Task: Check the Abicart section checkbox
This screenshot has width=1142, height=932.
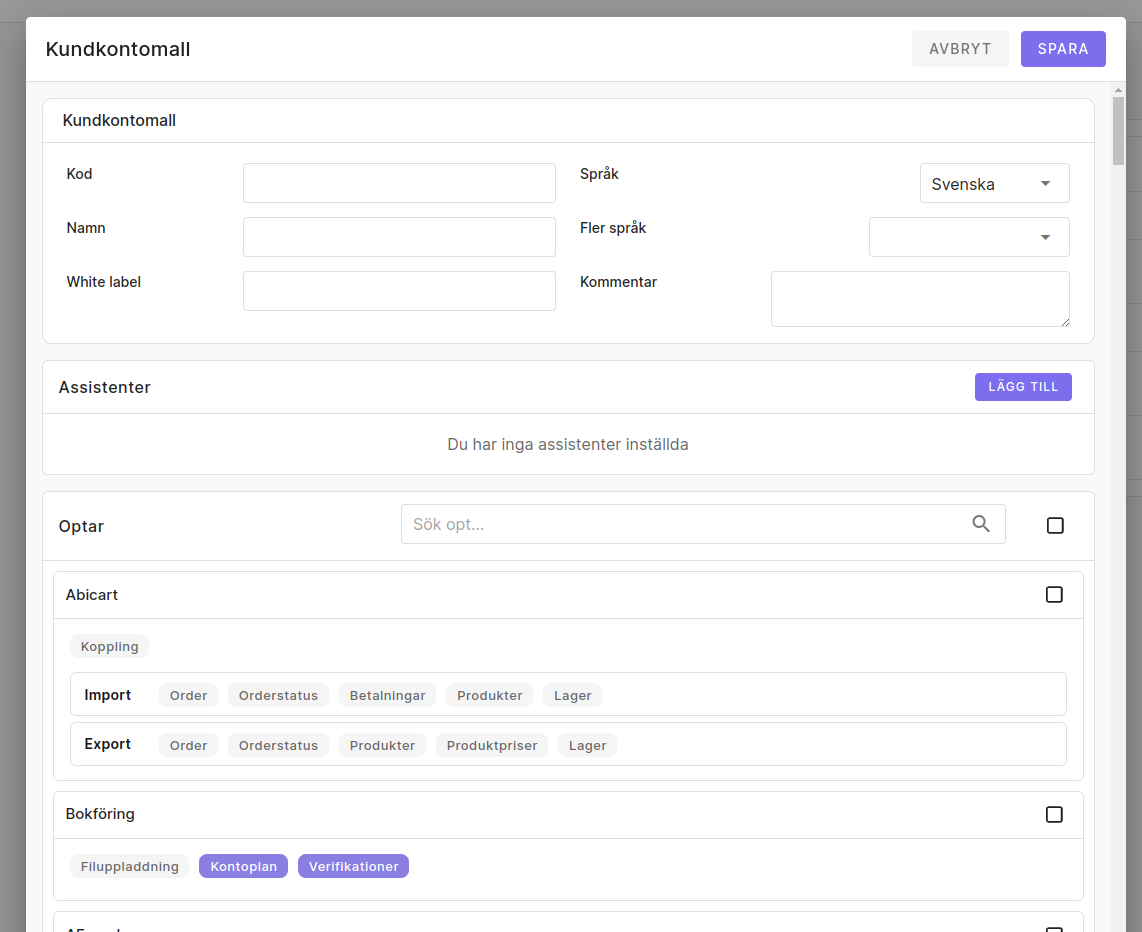Action: point(1054,595)
